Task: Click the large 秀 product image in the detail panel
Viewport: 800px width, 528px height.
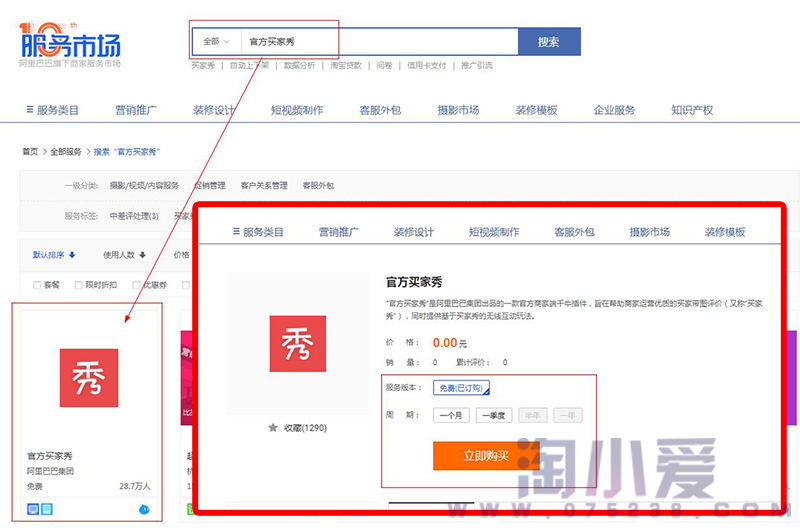Action: pos(298,343)
